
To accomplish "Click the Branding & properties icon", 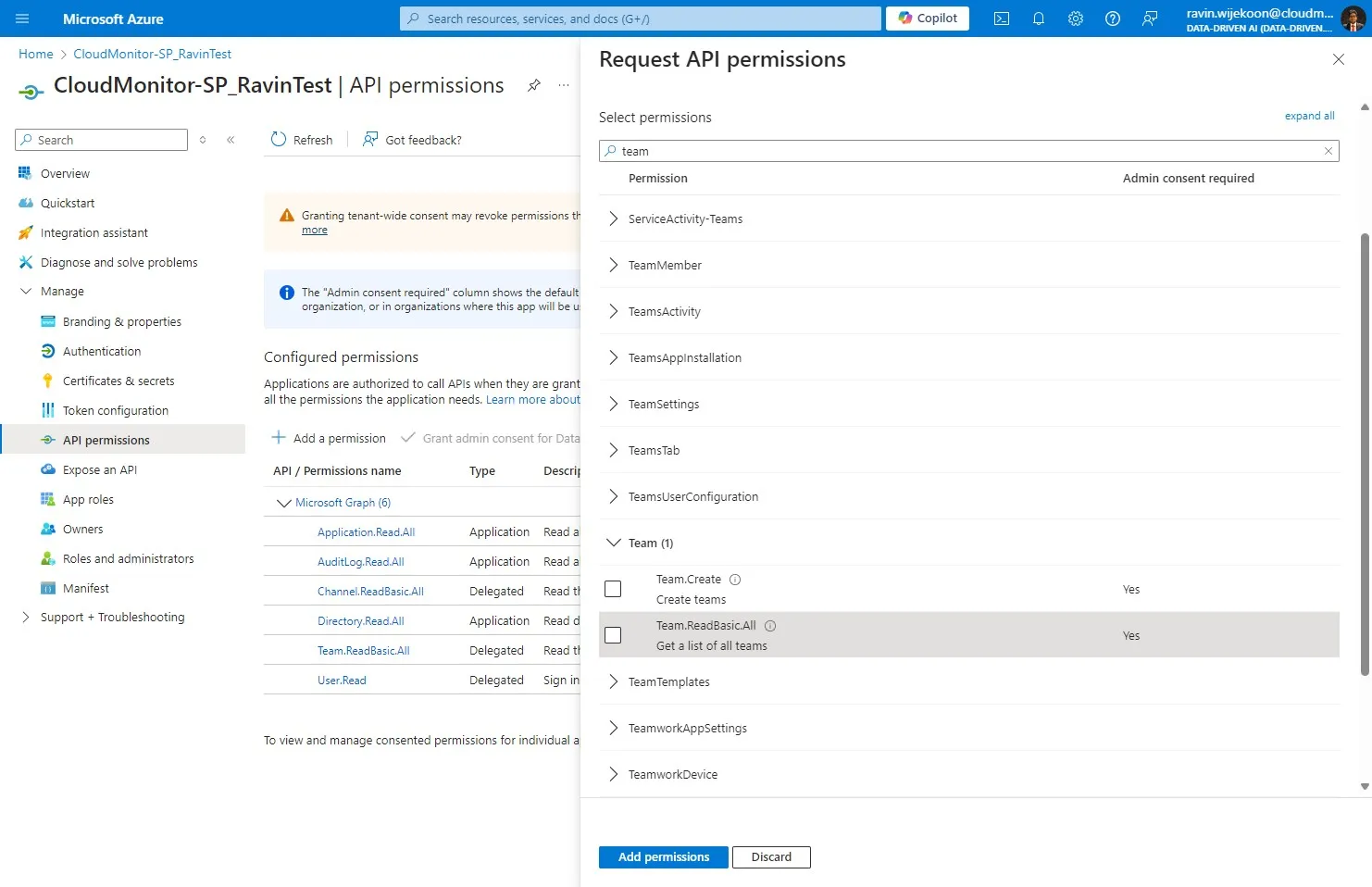I will click(x=48, y=321).
